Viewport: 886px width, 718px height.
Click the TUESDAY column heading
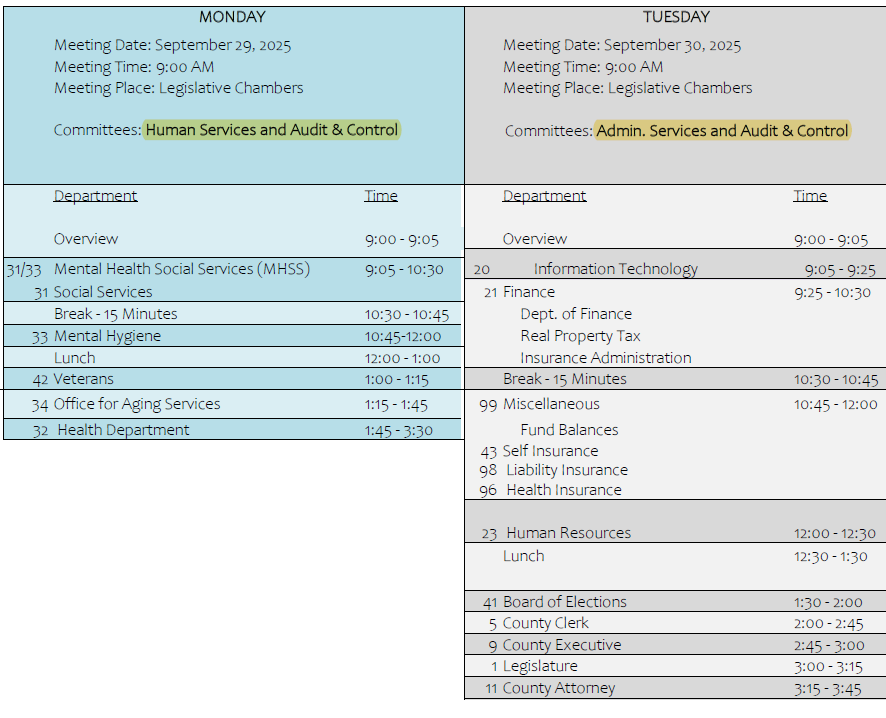pos(676,17)
